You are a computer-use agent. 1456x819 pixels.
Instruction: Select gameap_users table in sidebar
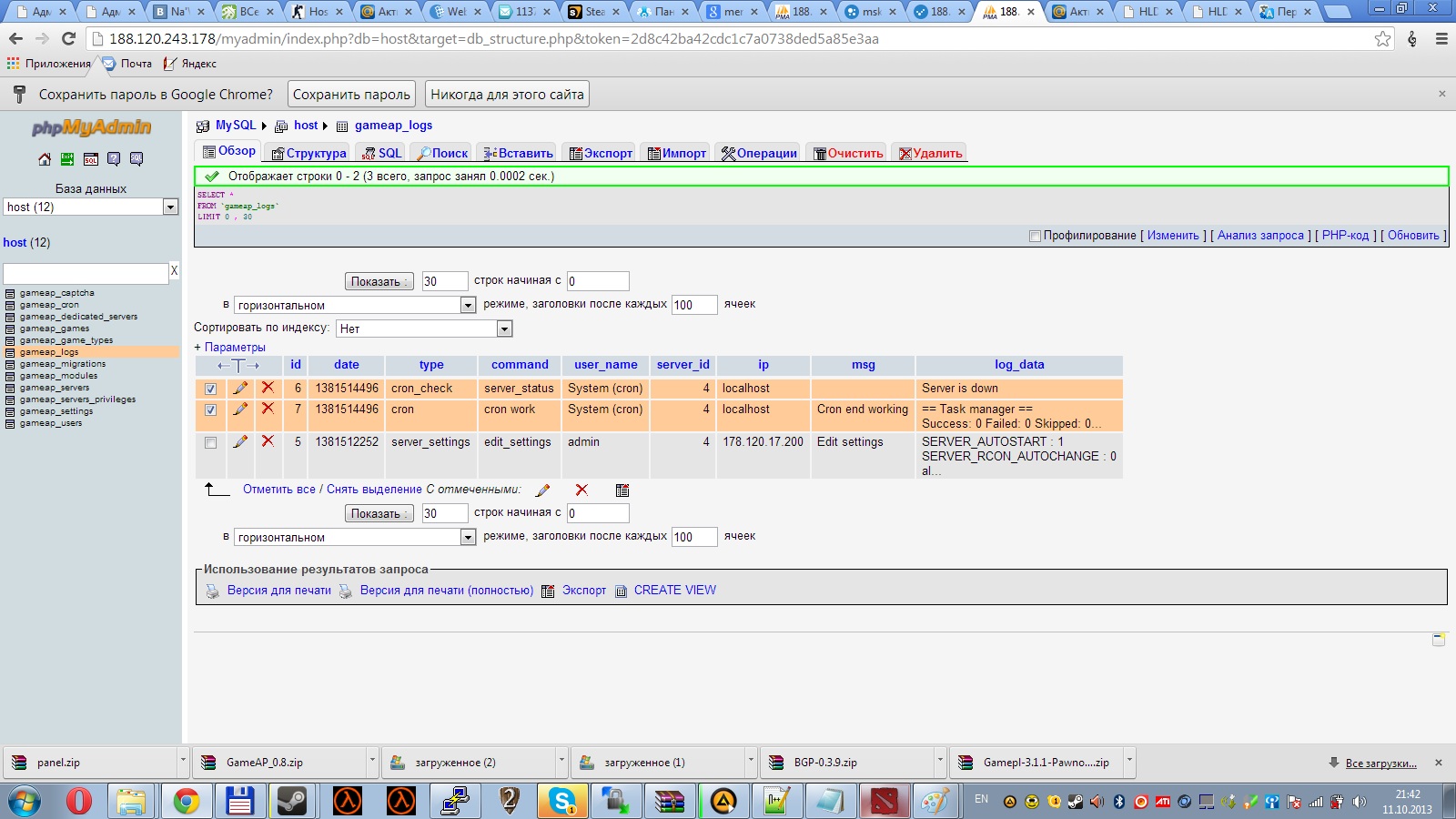pos(51,423)
